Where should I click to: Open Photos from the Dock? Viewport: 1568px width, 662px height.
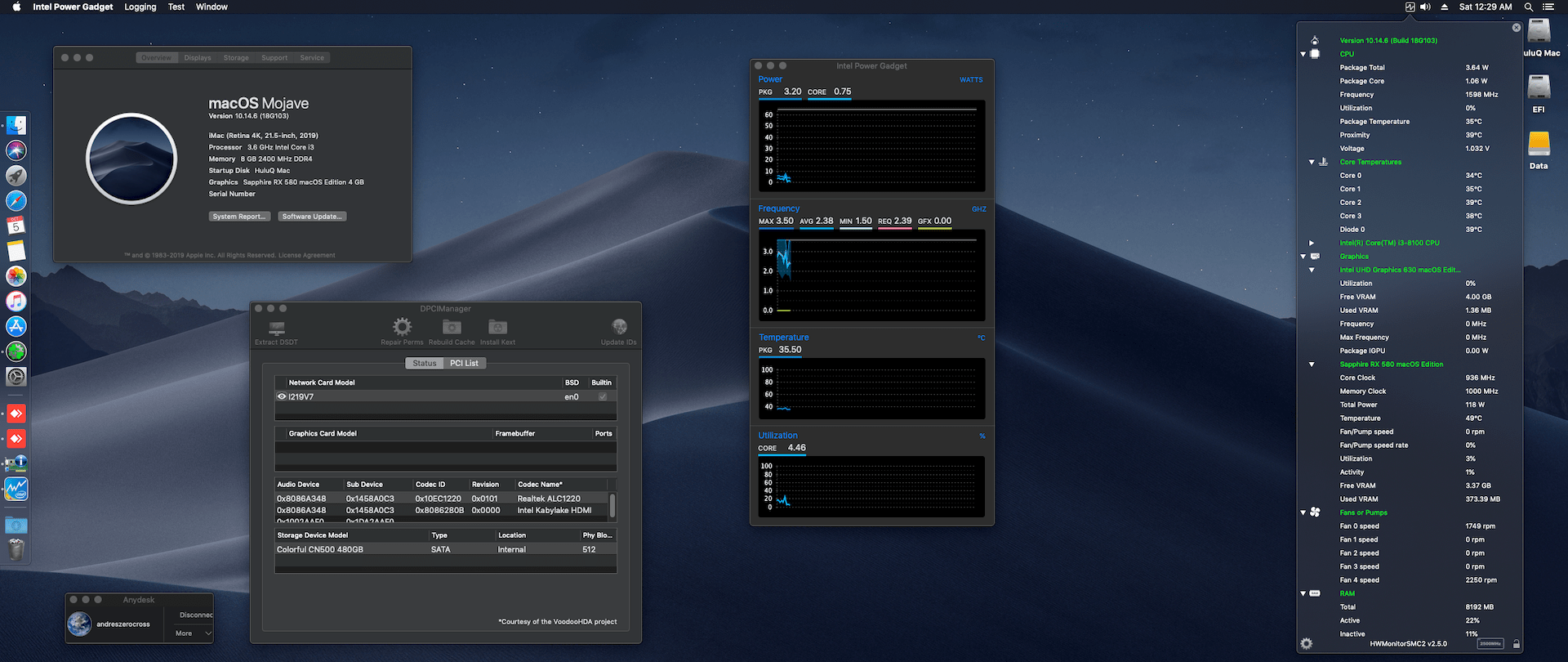tap(16, 276)
